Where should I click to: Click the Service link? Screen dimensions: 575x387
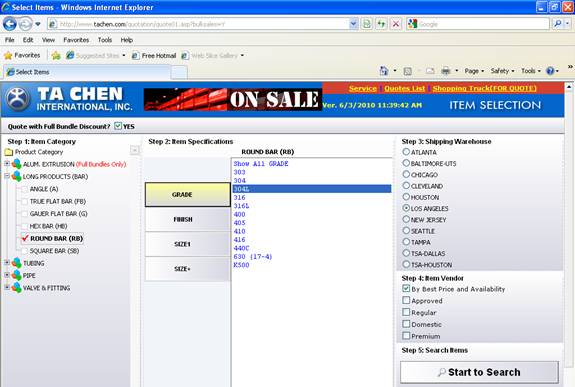point(363,88)
